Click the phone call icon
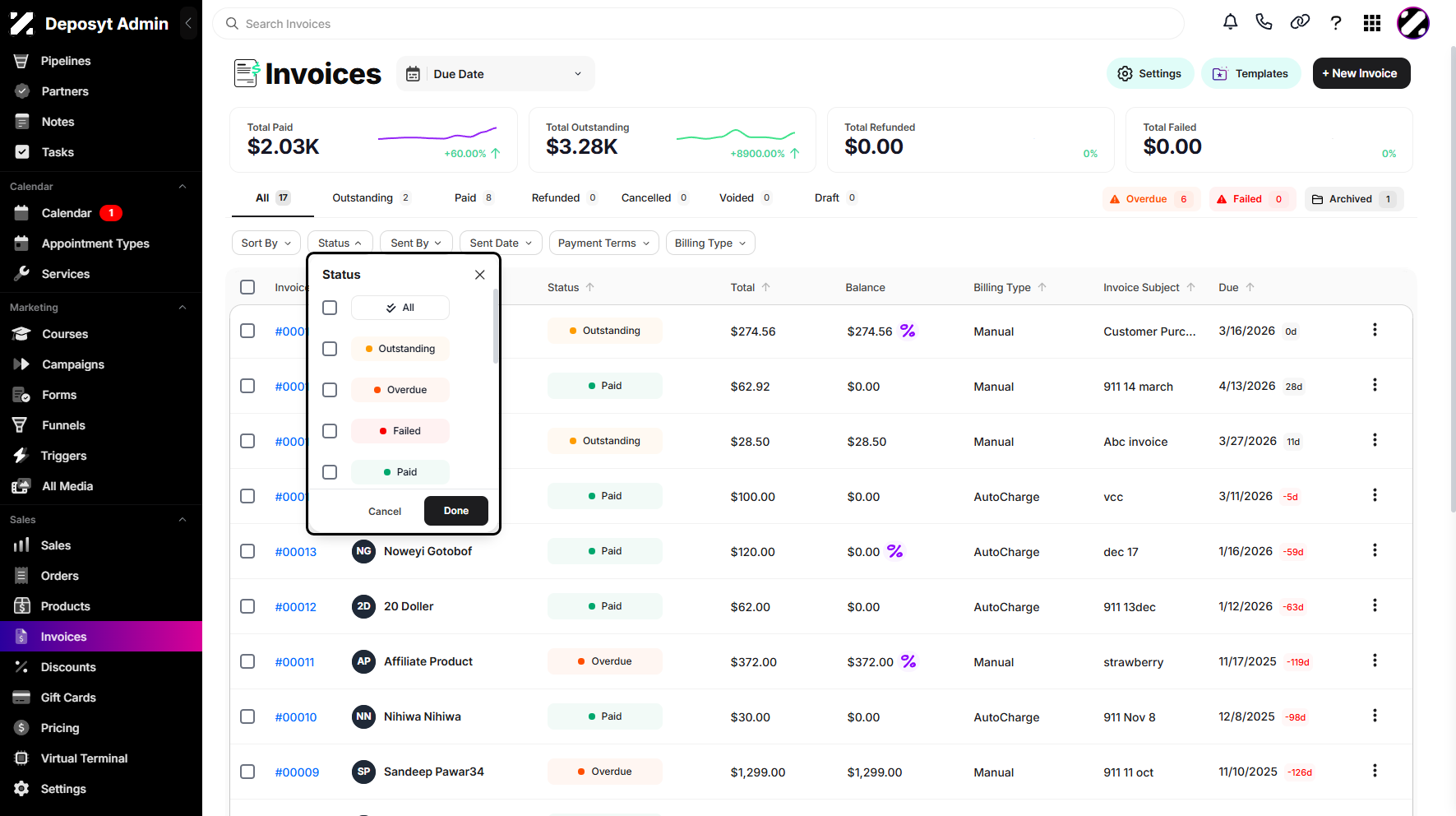Viewport: 1456px width, 816px height. [x=1264, y=22]
